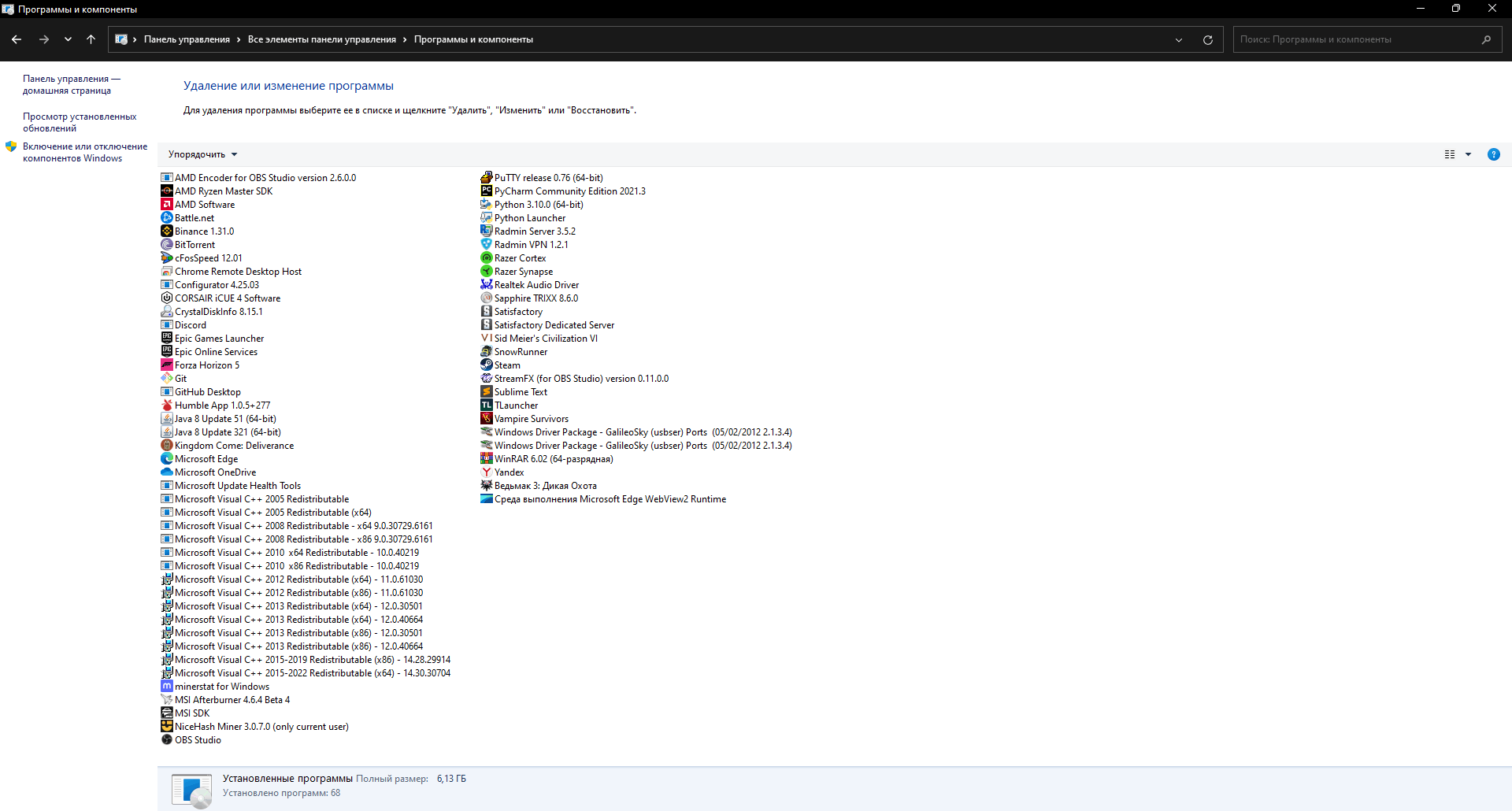
Task: Click the Humble App icon
Action: [x=166, y=405]
